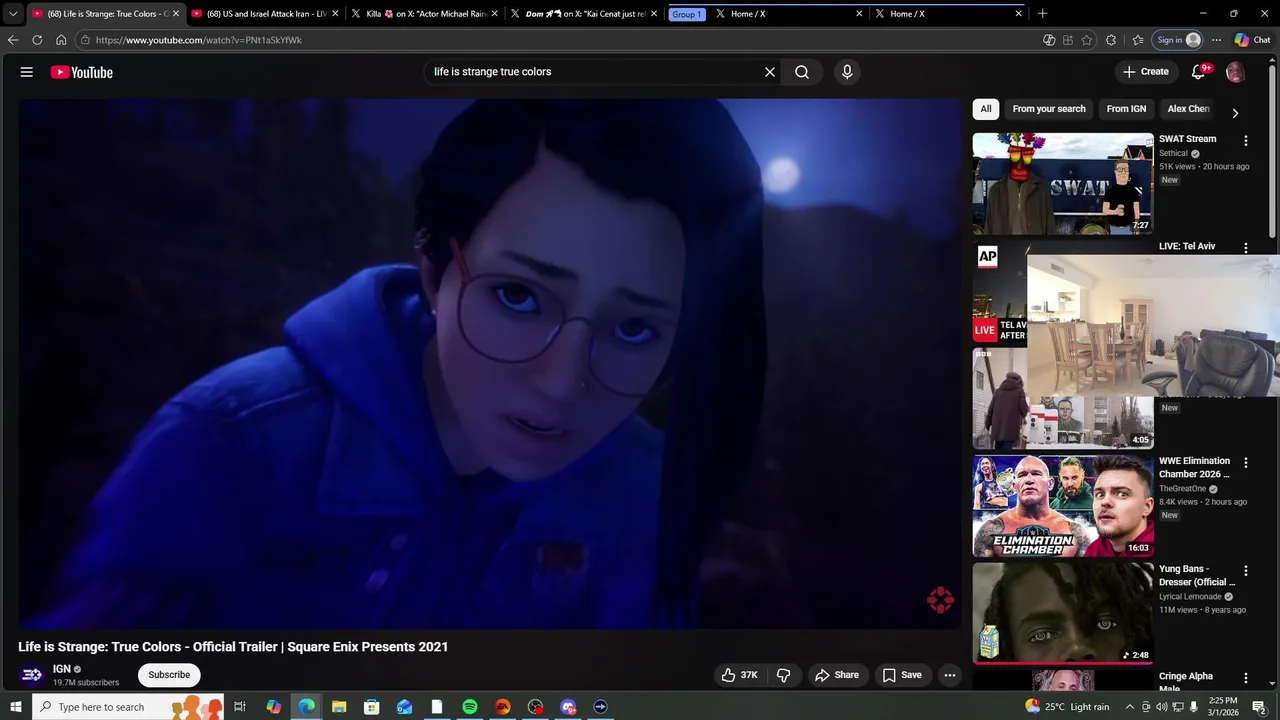This screenshot has height=720, width=1280.
Task: Add this page to favorites star
Action: tap(1087, 40)
